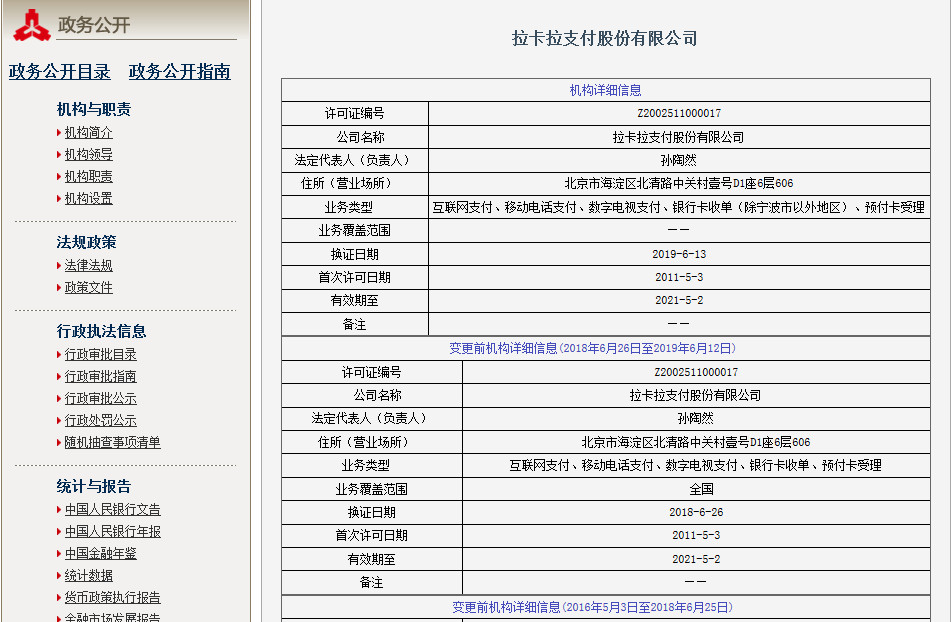
Task: Click the 货币政策执行报告 link
Action: pyautogui.click(x=112, y=598)
